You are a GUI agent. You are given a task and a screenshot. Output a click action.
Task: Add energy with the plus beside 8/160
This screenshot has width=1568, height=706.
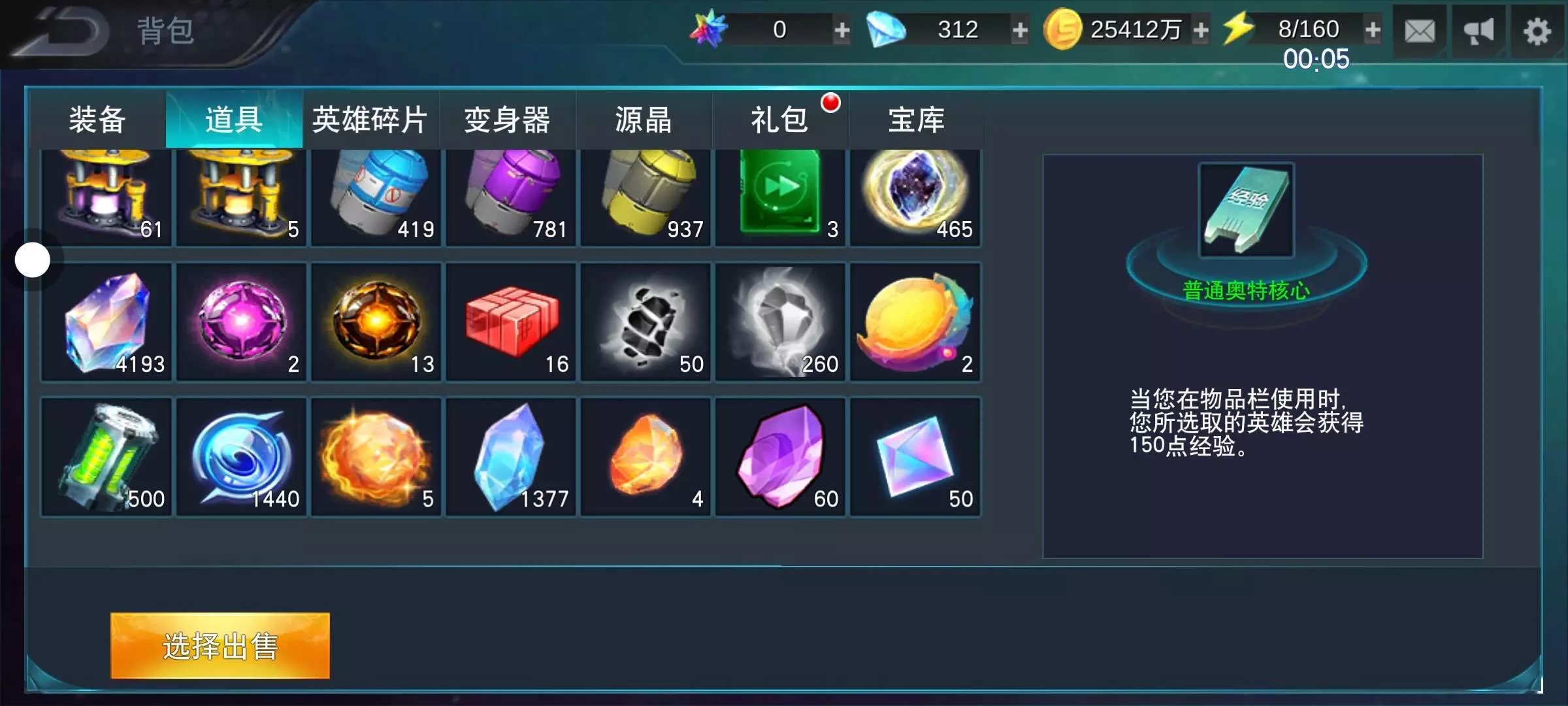[x=1373, y=30]
